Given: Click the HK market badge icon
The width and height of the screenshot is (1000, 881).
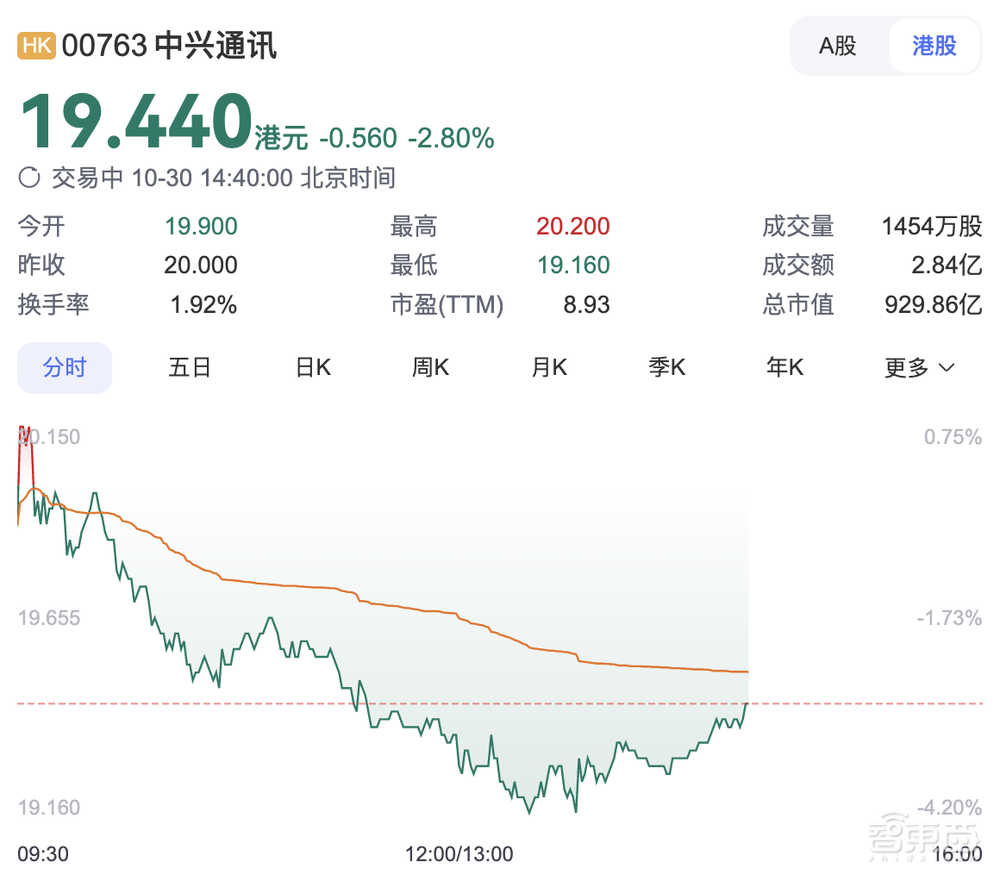Looking at the screenshot, I should 35,45.
